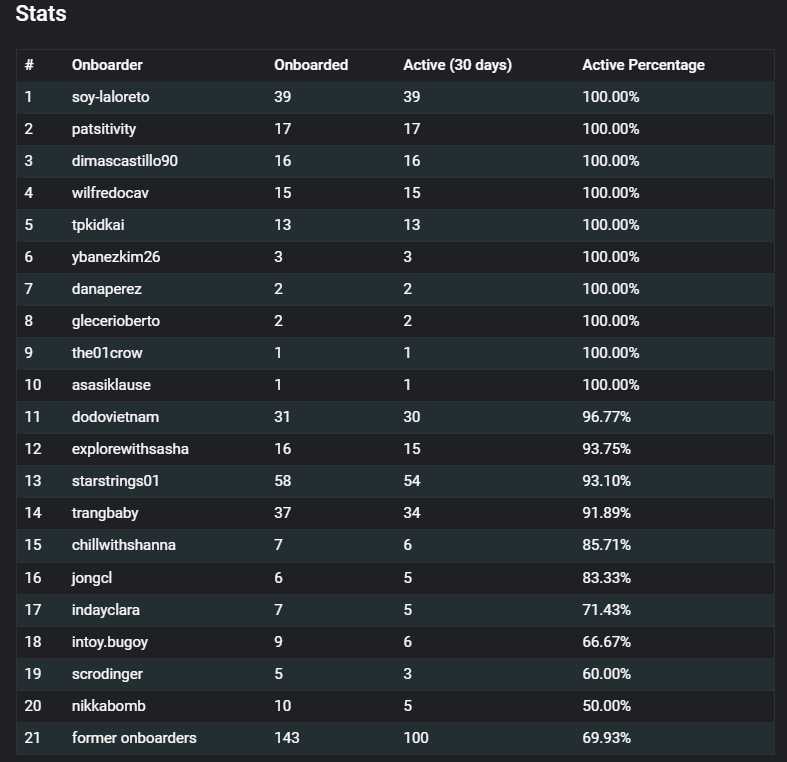The image size is (787, 762).
Task: Select the patsitivity onboarder name
Action: 104,129
